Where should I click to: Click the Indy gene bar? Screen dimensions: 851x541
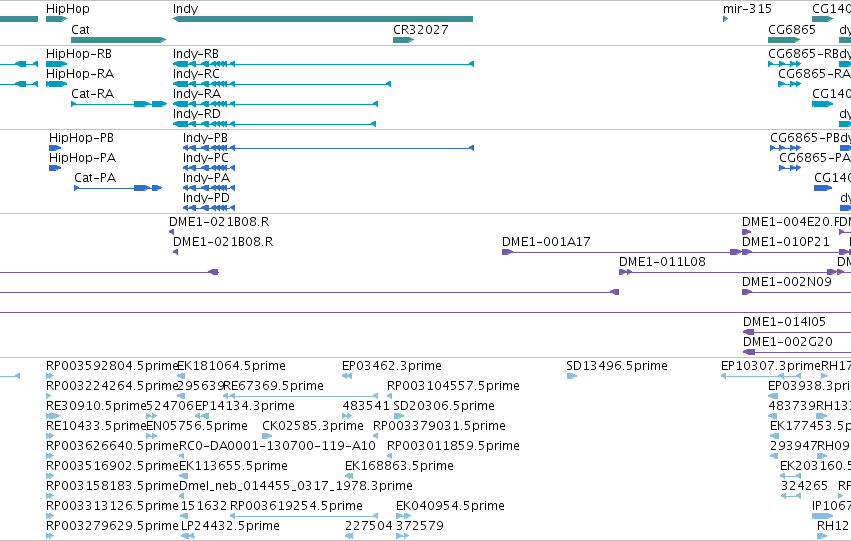pyautogui.click(x=323, y=19)
